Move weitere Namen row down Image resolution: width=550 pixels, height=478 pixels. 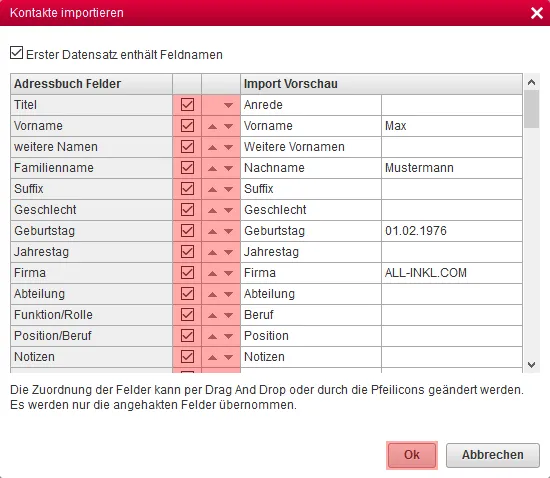(x=228, y=147)
